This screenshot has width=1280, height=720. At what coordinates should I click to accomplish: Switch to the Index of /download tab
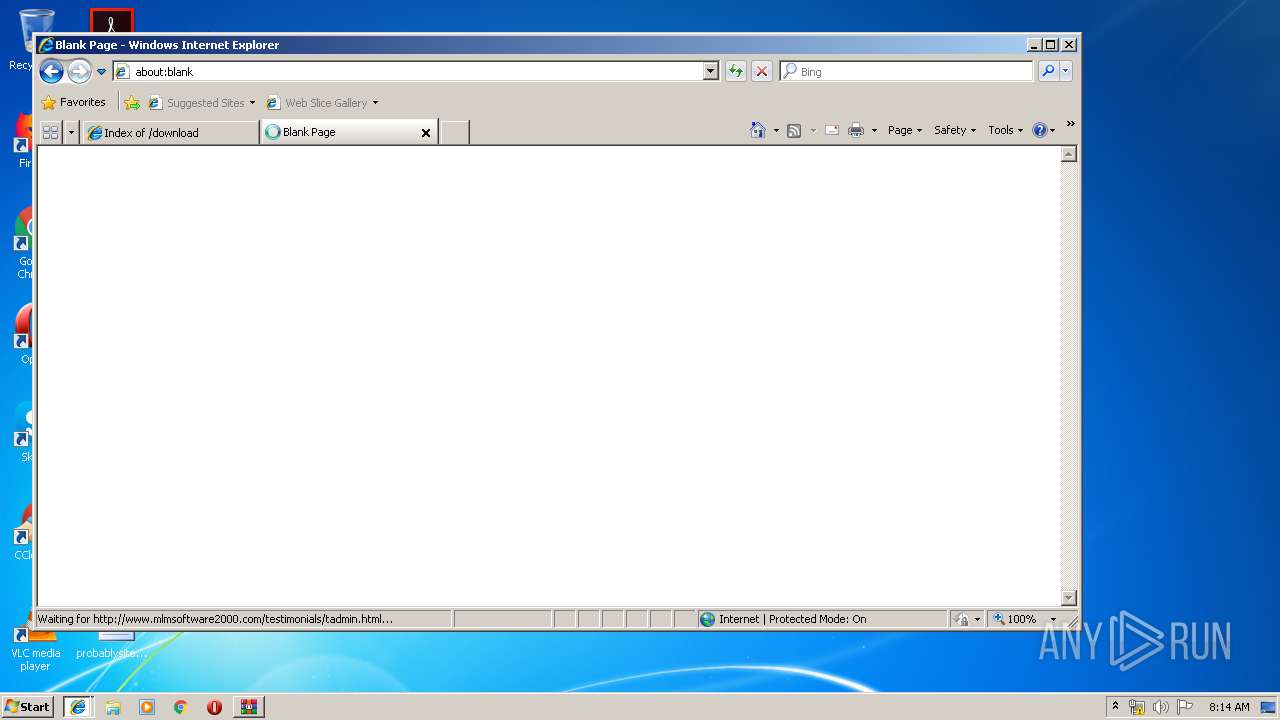169,132
